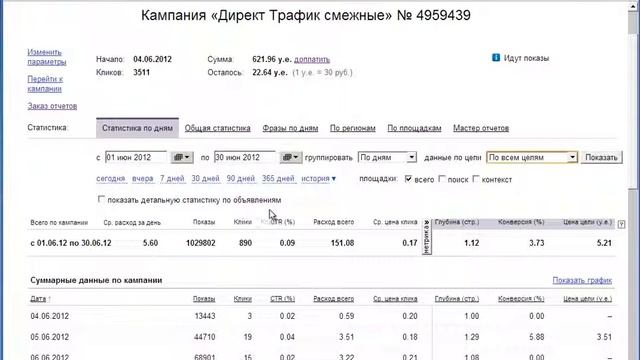Image resolution: width=640 pixels, height=360 pixels.
Task: Click the 5.88 conversion cell
Action: pyautogui.click(x=537, y=337)
